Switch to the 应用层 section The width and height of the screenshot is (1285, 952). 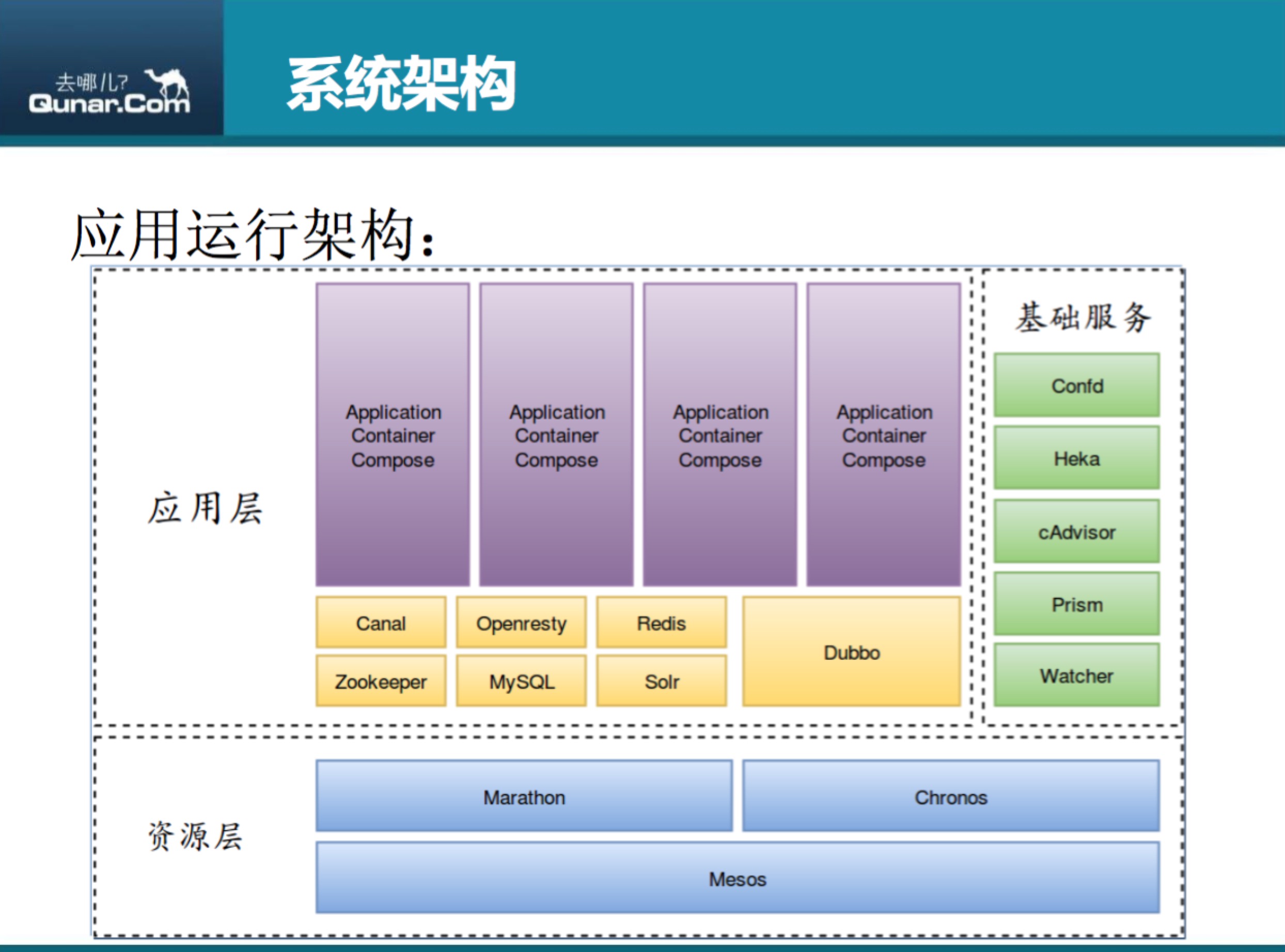point(205,507)
